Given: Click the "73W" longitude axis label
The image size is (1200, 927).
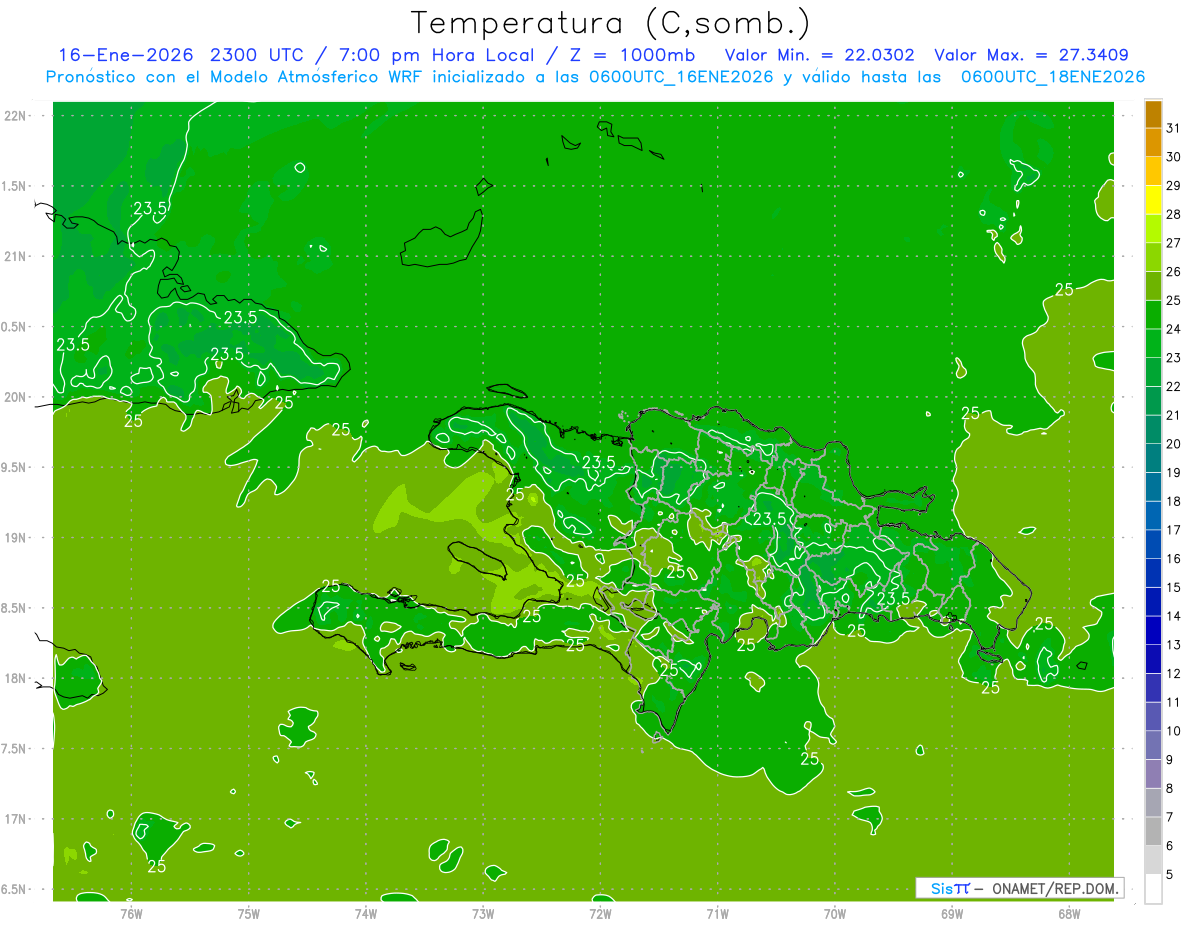Looking at the screenshot, I should (x=483, y=914).
